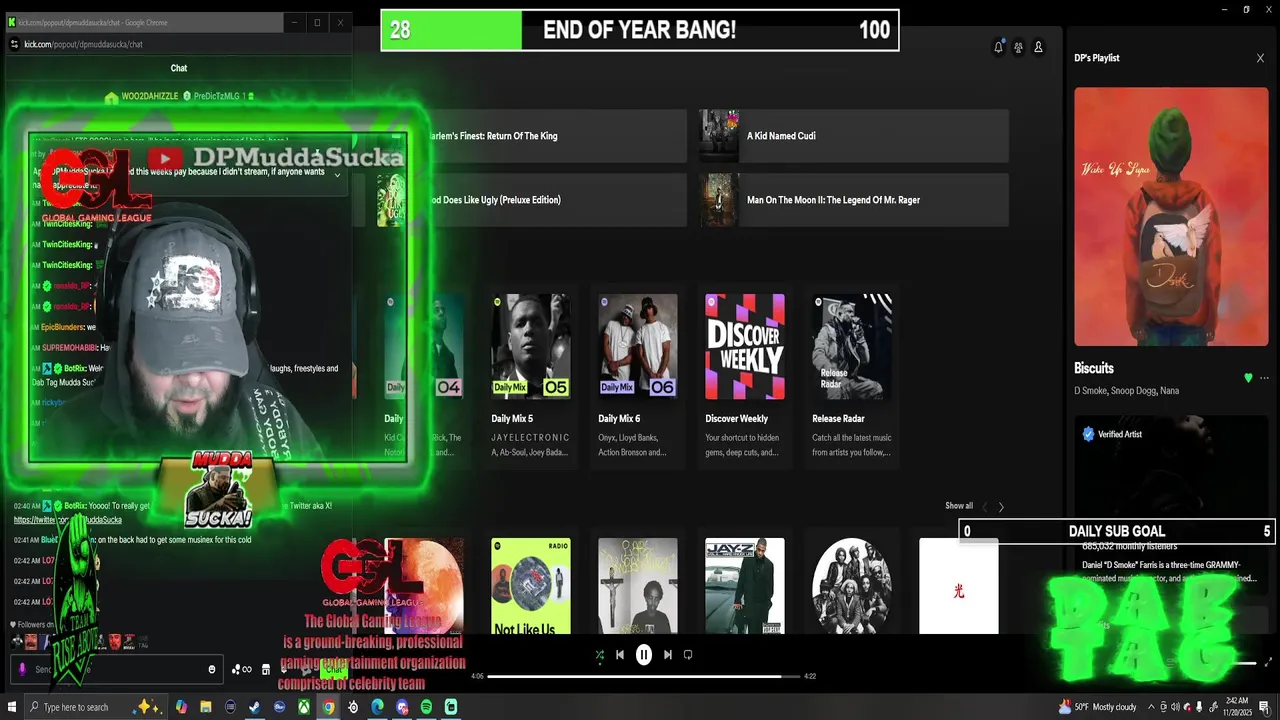Toggle the green heart for Biscuits

coord(1248,378)
